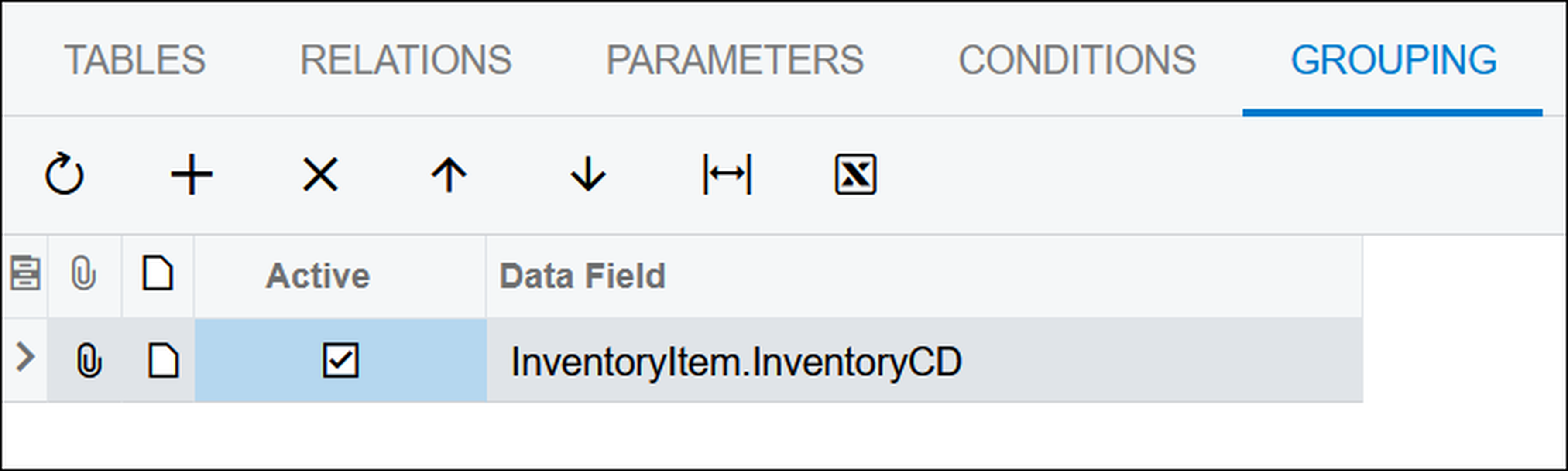Click the attachment paperclip in InventoryCD row
Screen dimensions: 1568x471
tap(89, 360)
